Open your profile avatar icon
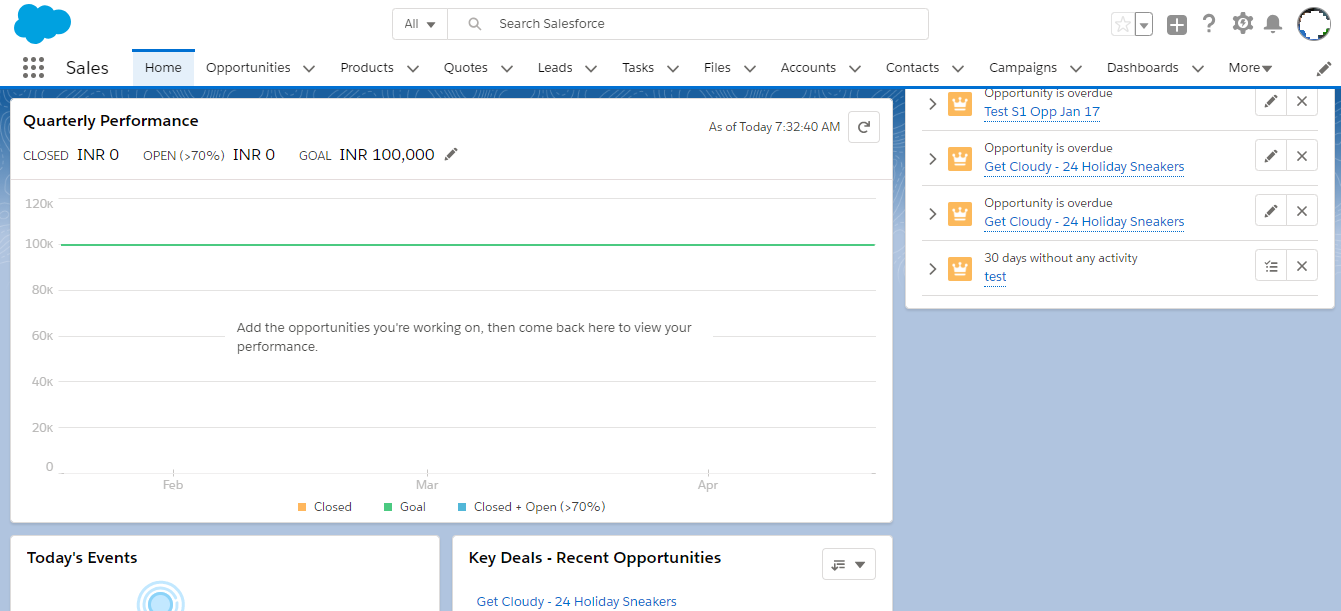This screenshot has height=611, width=1341. [x=1313, y=22]
